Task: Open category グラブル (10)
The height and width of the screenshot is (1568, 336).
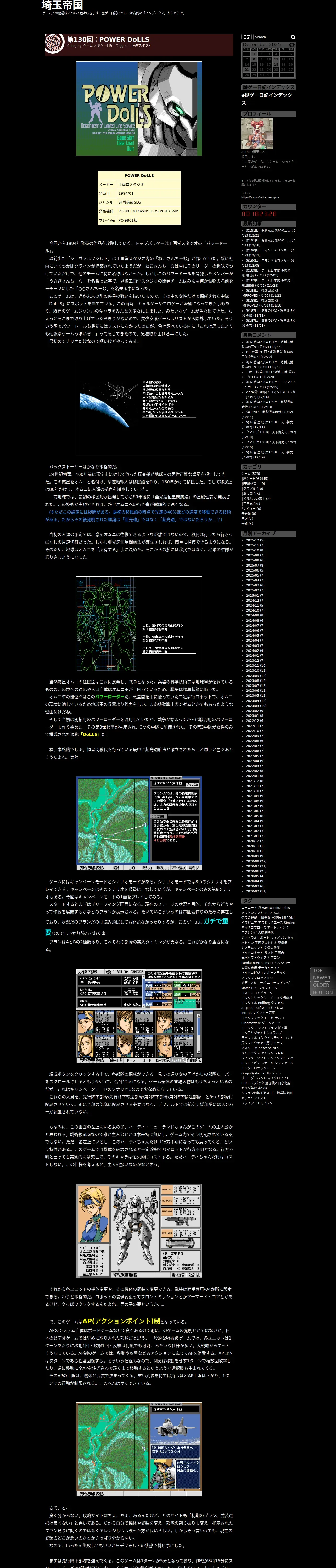Action: tap(253, 489)
